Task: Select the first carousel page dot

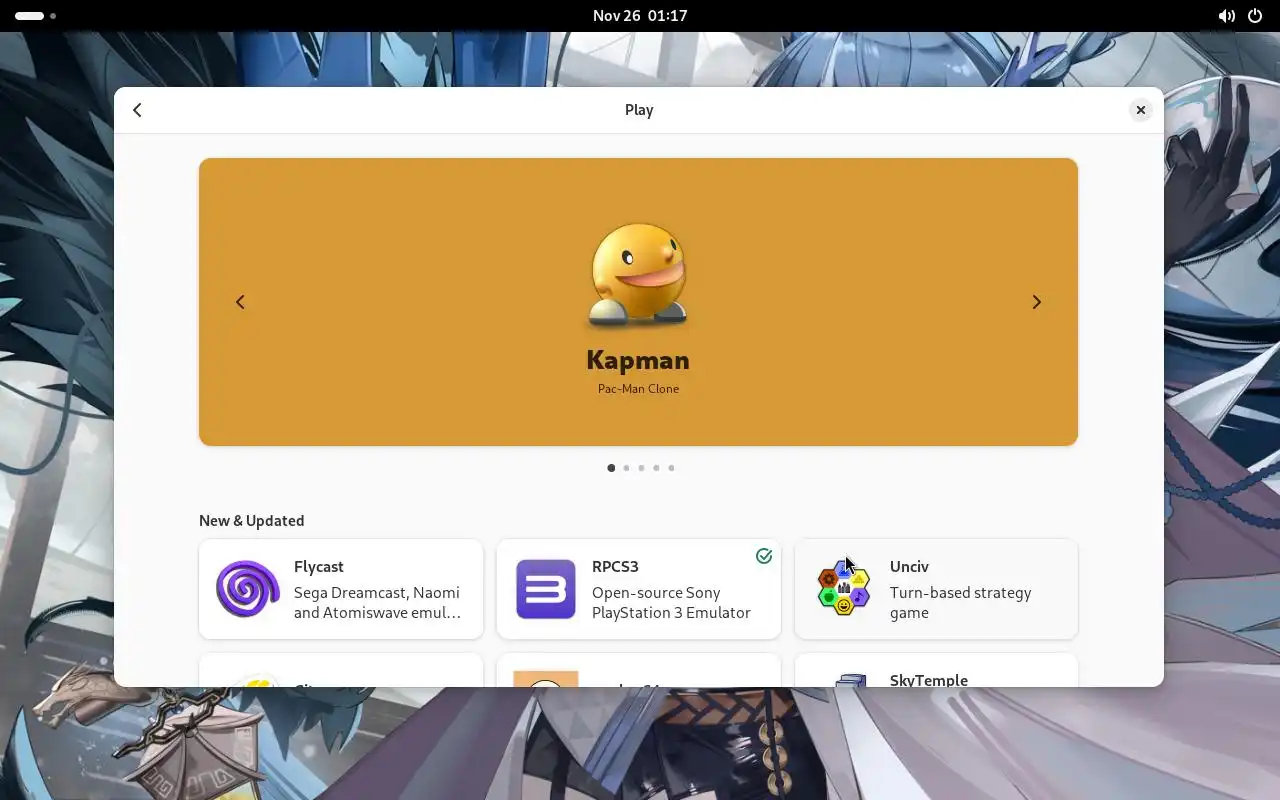Action: pos(611,468)
